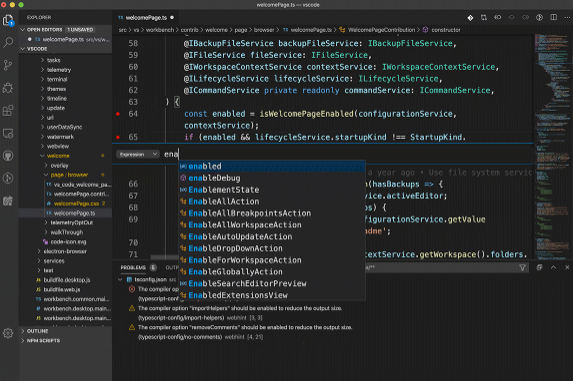Open the More Actions ellipsis in editor toolbar
573x381 pixels.
[567, 18]
